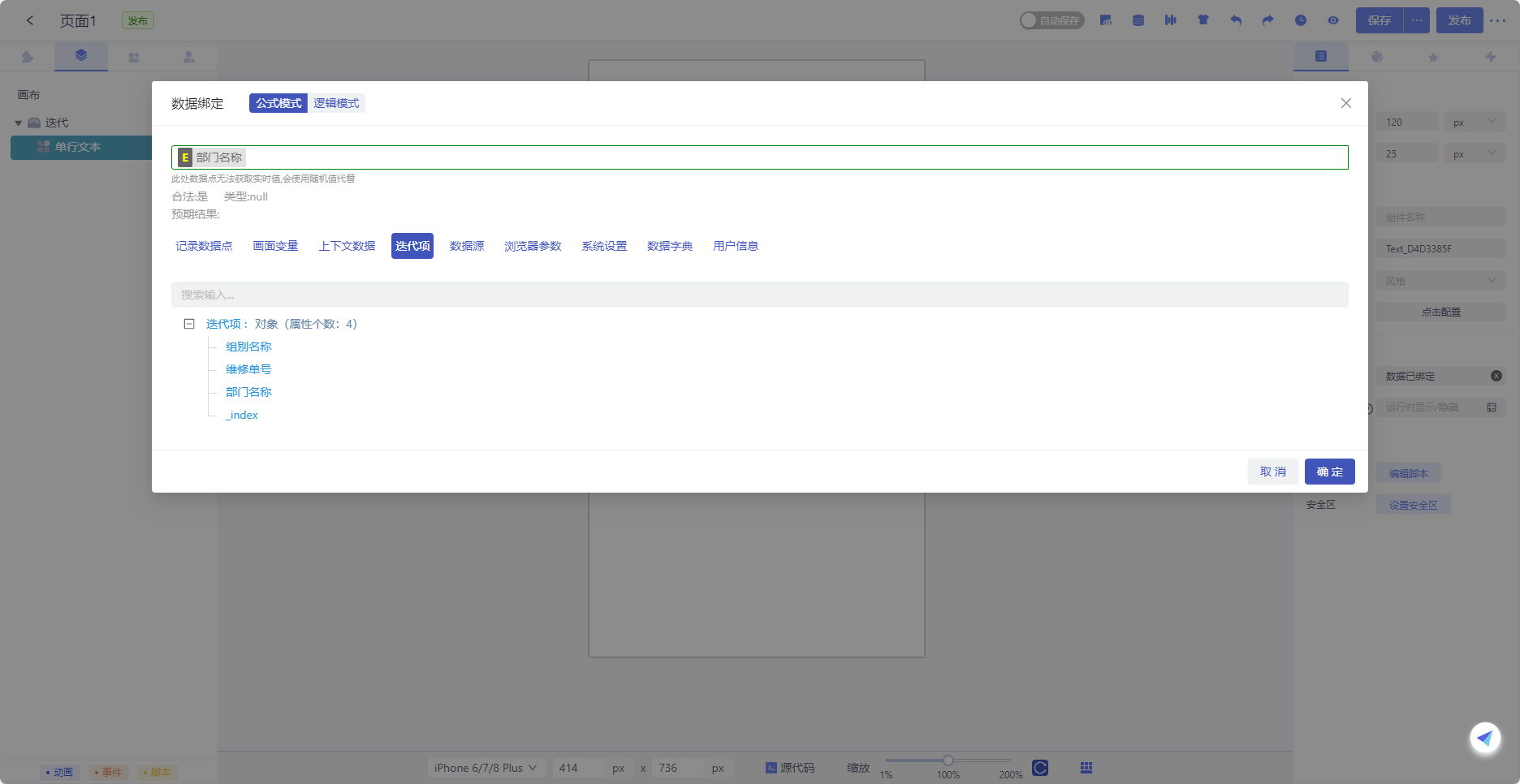This screenshot has width=1520, height=784.
Task: Close the 数据绑定 dialog
Action: [1346, 103]
